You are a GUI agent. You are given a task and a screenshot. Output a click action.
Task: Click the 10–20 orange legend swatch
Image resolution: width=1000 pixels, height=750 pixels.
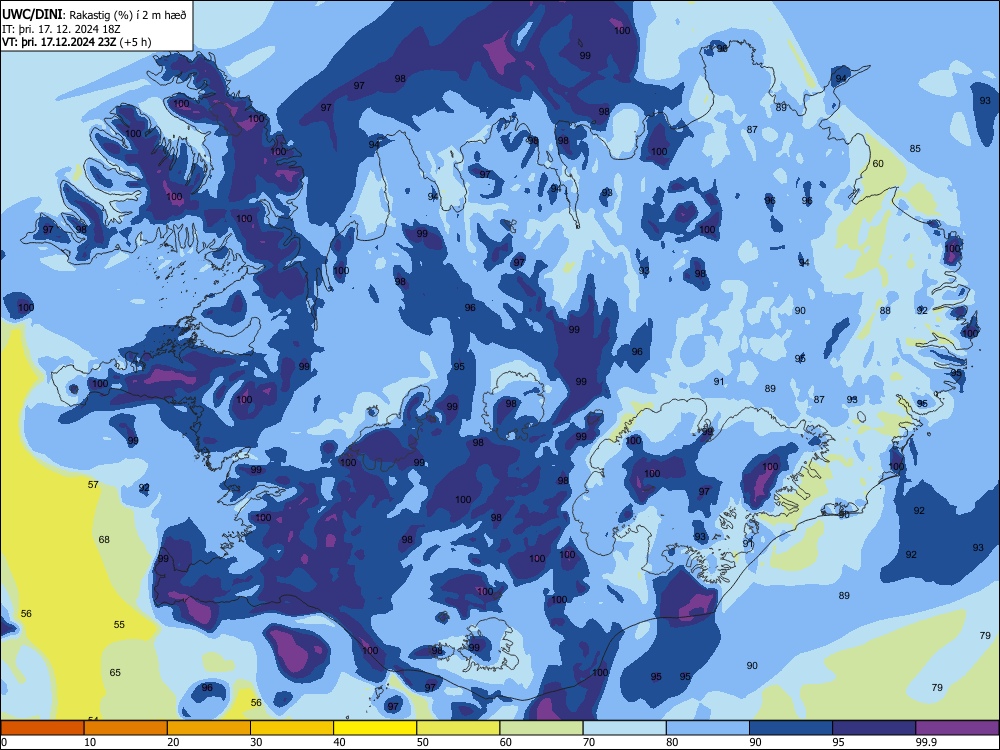coord(126,728)
